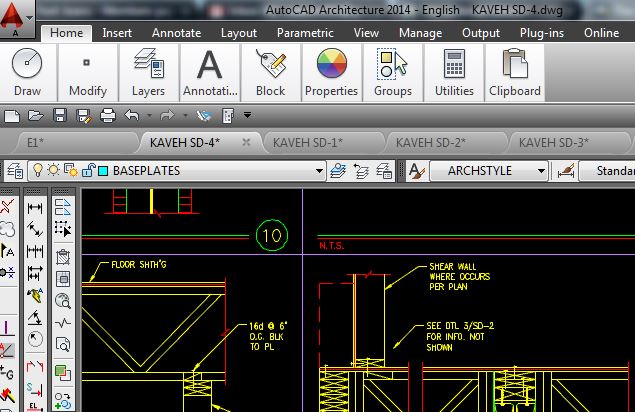The image size is (635, 412).
Task: Click the Revision Cloud tool icon
Action: click(x=7, y=230)
